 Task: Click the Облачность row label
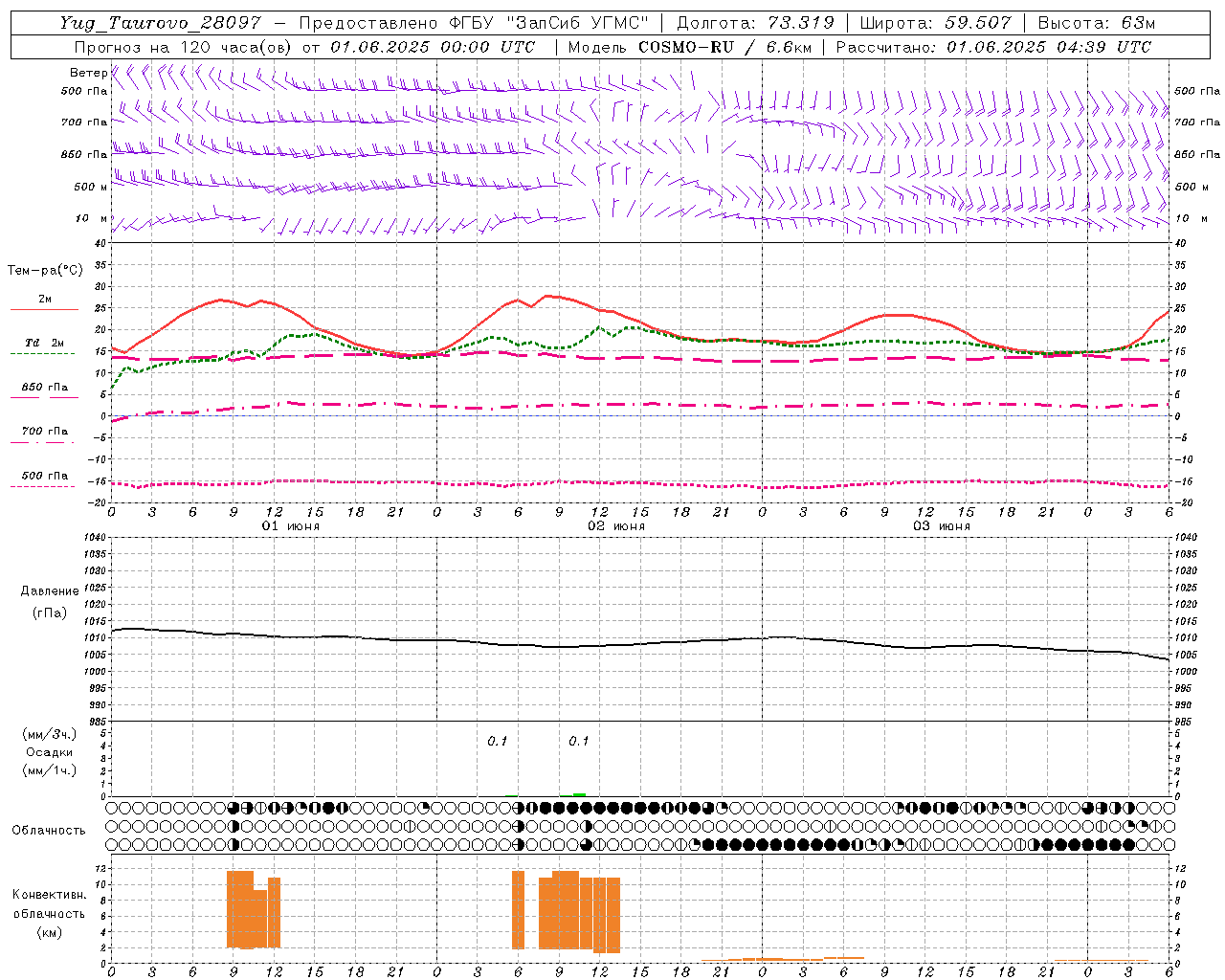(49, 830)
